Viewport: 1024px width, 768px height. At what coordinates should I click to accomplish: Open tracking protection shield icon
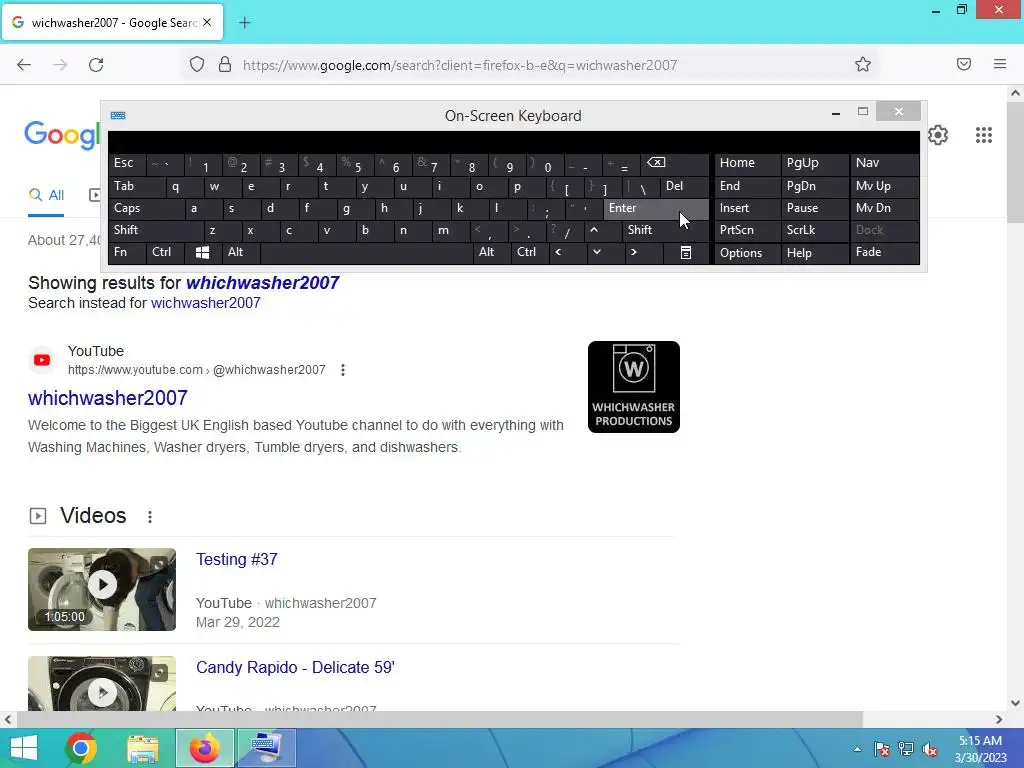pyautogui.click(x=197, y=65)
